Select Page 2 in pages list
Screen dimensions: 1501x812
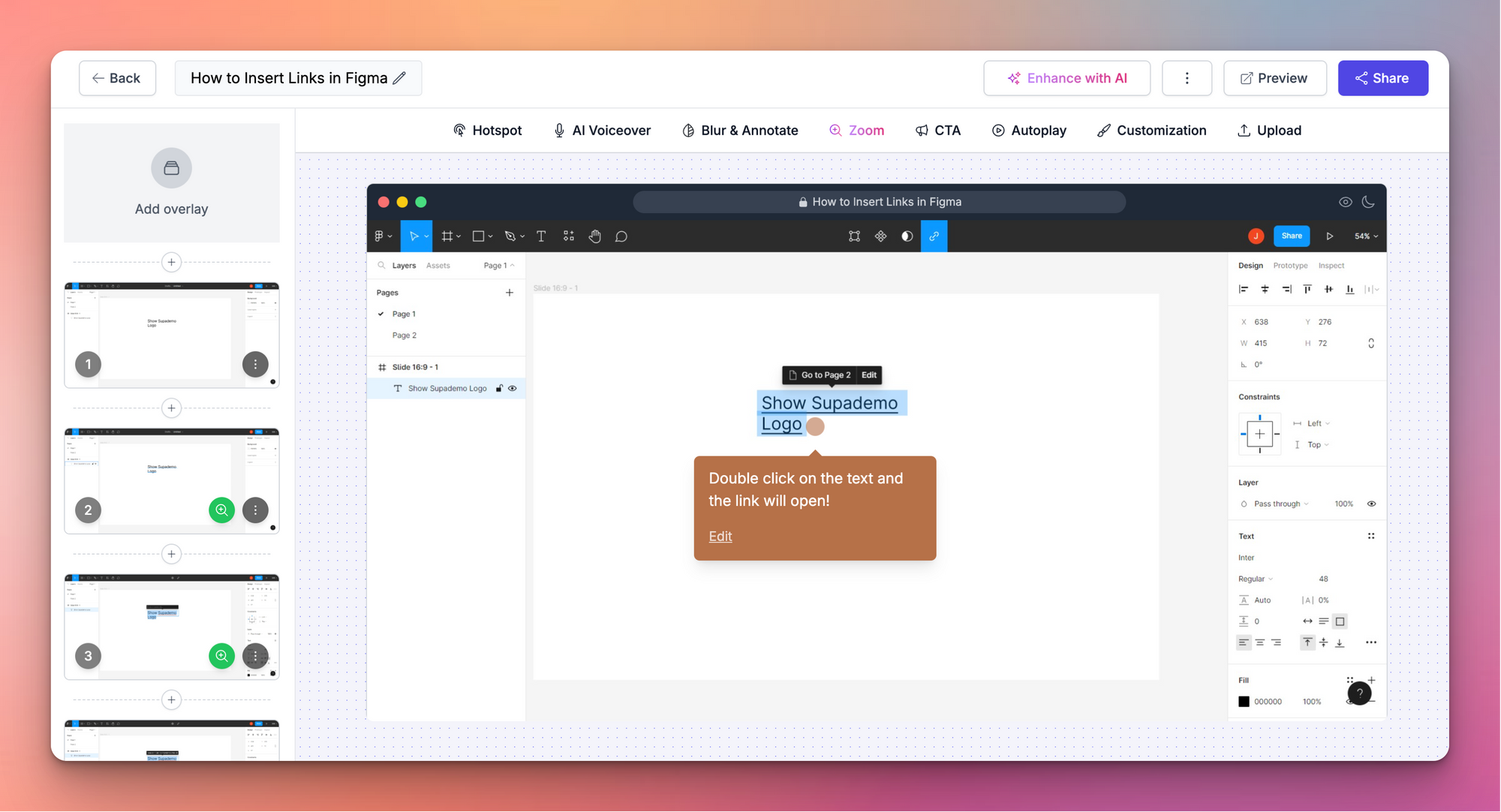click(x=405, y=335)
